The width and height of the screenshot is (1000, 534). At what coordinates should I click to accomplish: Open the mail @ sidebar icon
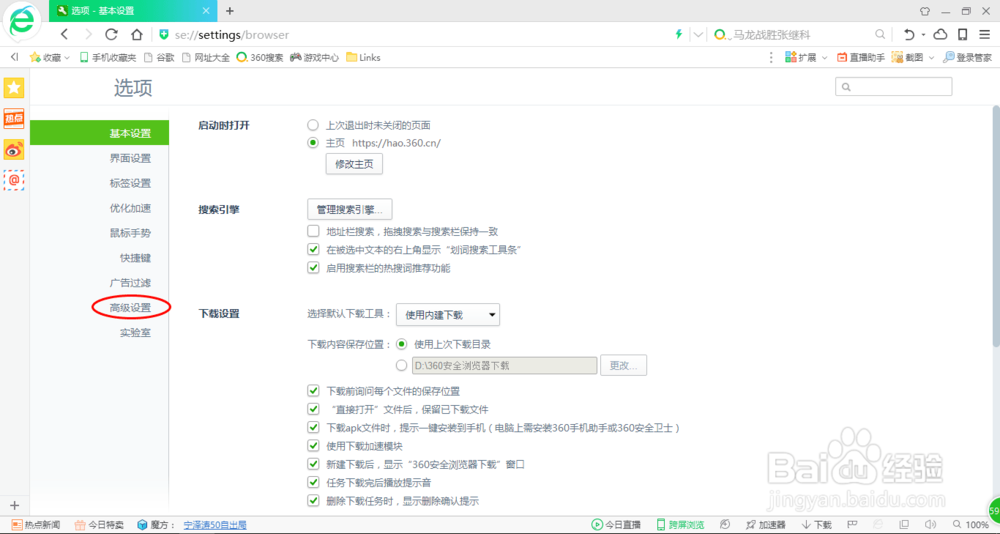click(x=14, y=181)
